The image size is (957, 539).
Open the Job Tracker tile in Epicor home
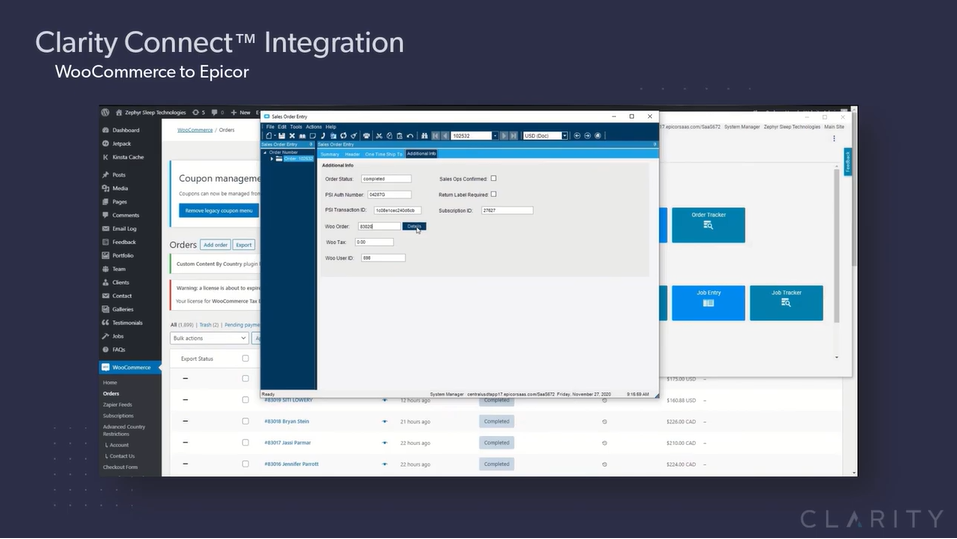point(786,303)
